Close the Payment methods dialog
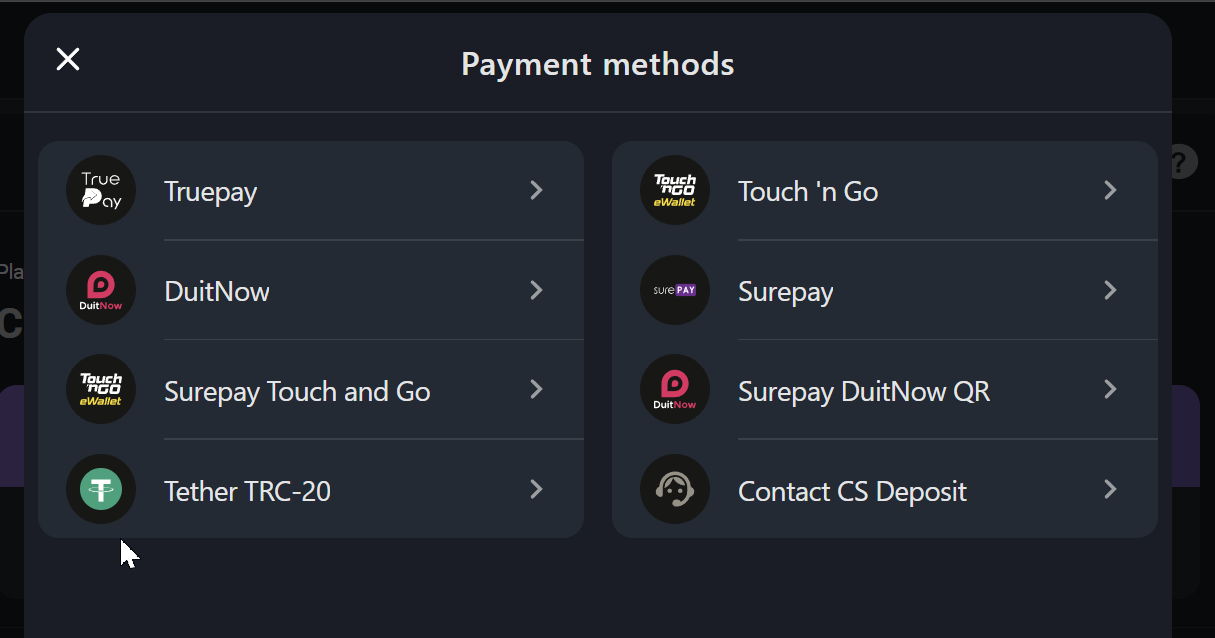1215x638 pixels. click(x=68, y=60)
